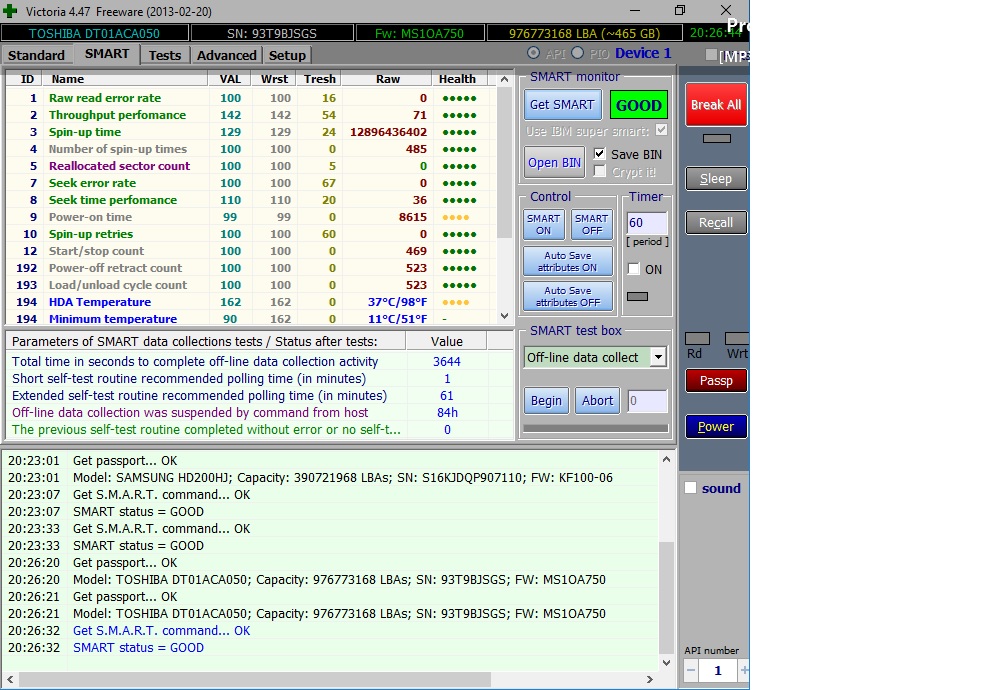Click the Get SMART button
1008x690 pixels.
click(561, 105)
